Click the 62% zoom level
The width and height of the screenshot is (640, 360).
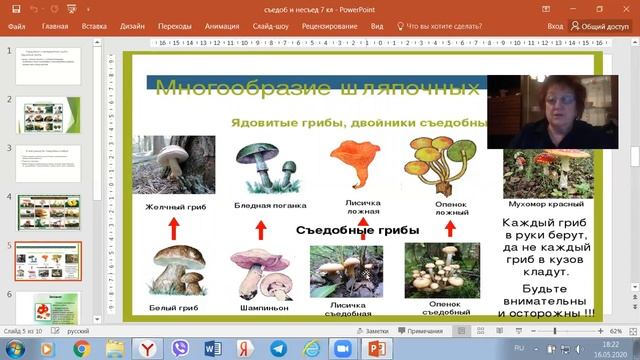tap(616, 331)
